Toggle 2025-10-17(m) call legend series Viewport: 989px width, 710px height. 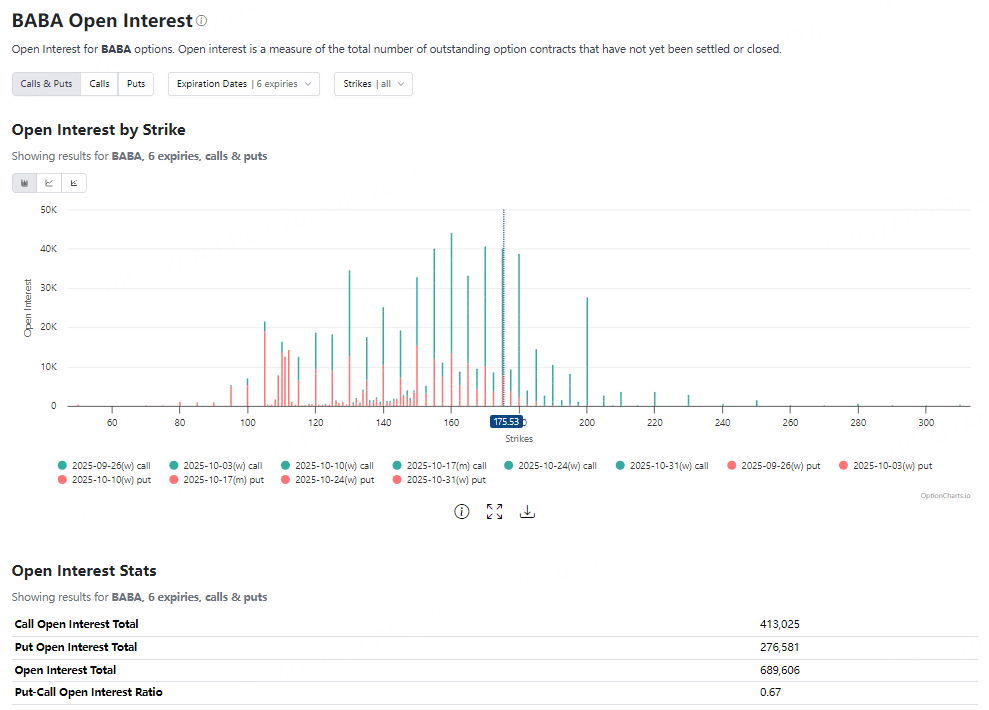click(440, 466)
